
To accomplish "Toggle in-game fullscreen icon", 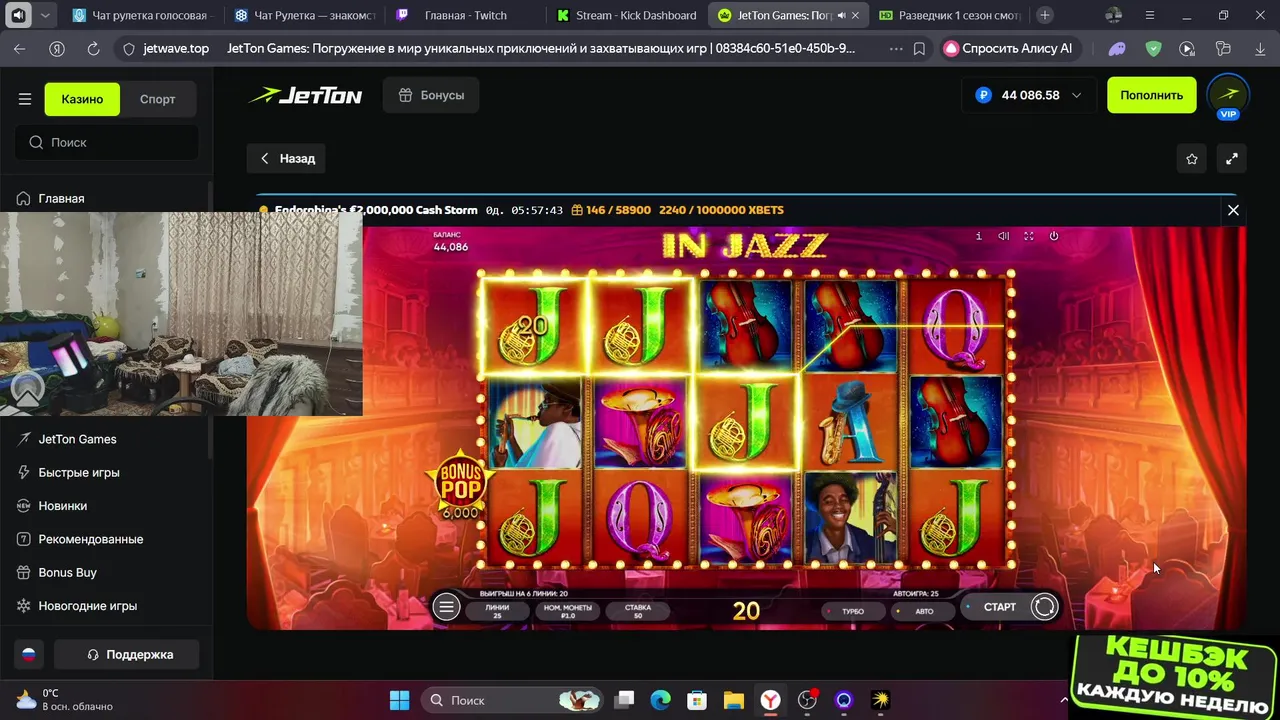I will [x=1029, y=236].
